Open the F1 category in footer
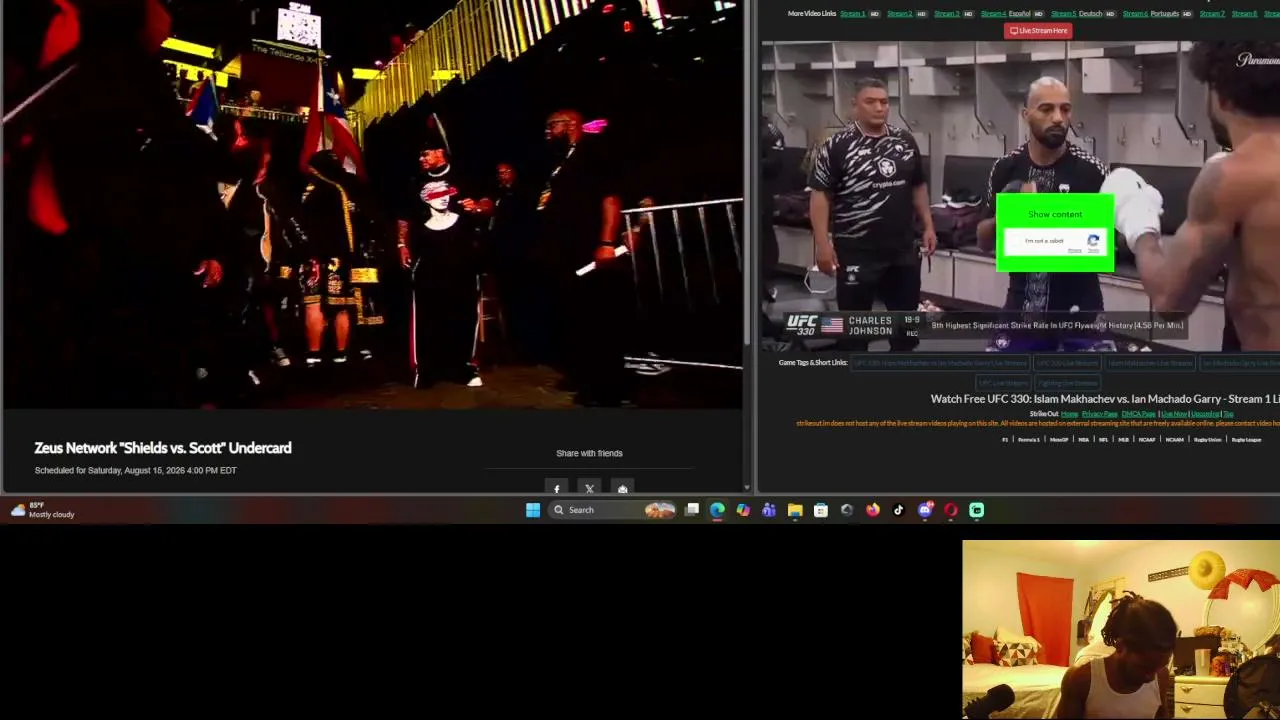This screenshot has height=720, width=1280. (1005, 440)
